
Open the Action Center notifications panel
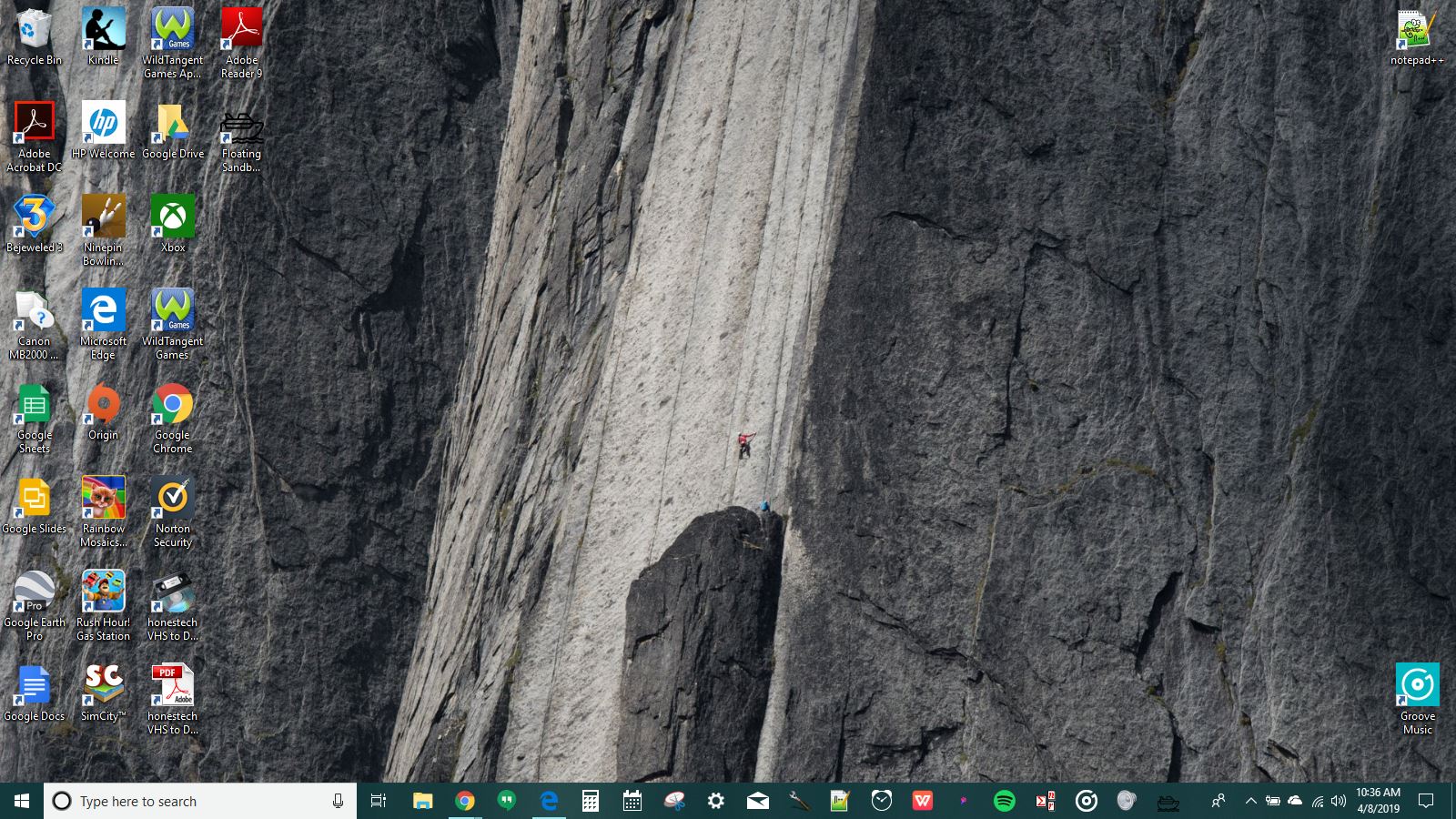point(1426,801)
